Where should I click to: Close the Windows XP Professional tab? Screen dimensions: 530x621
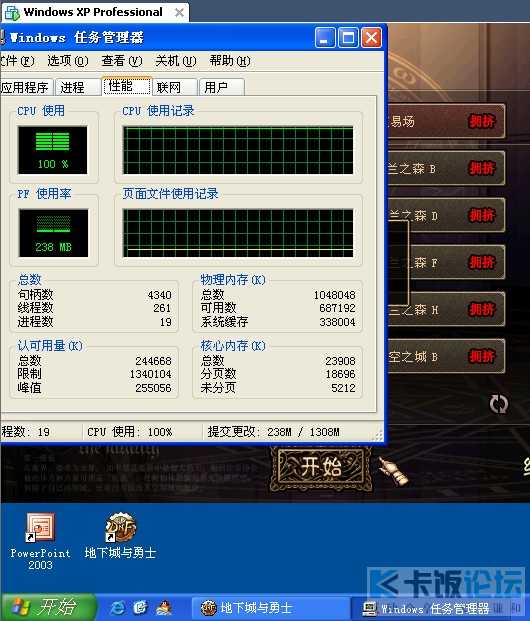coord(179,13)
